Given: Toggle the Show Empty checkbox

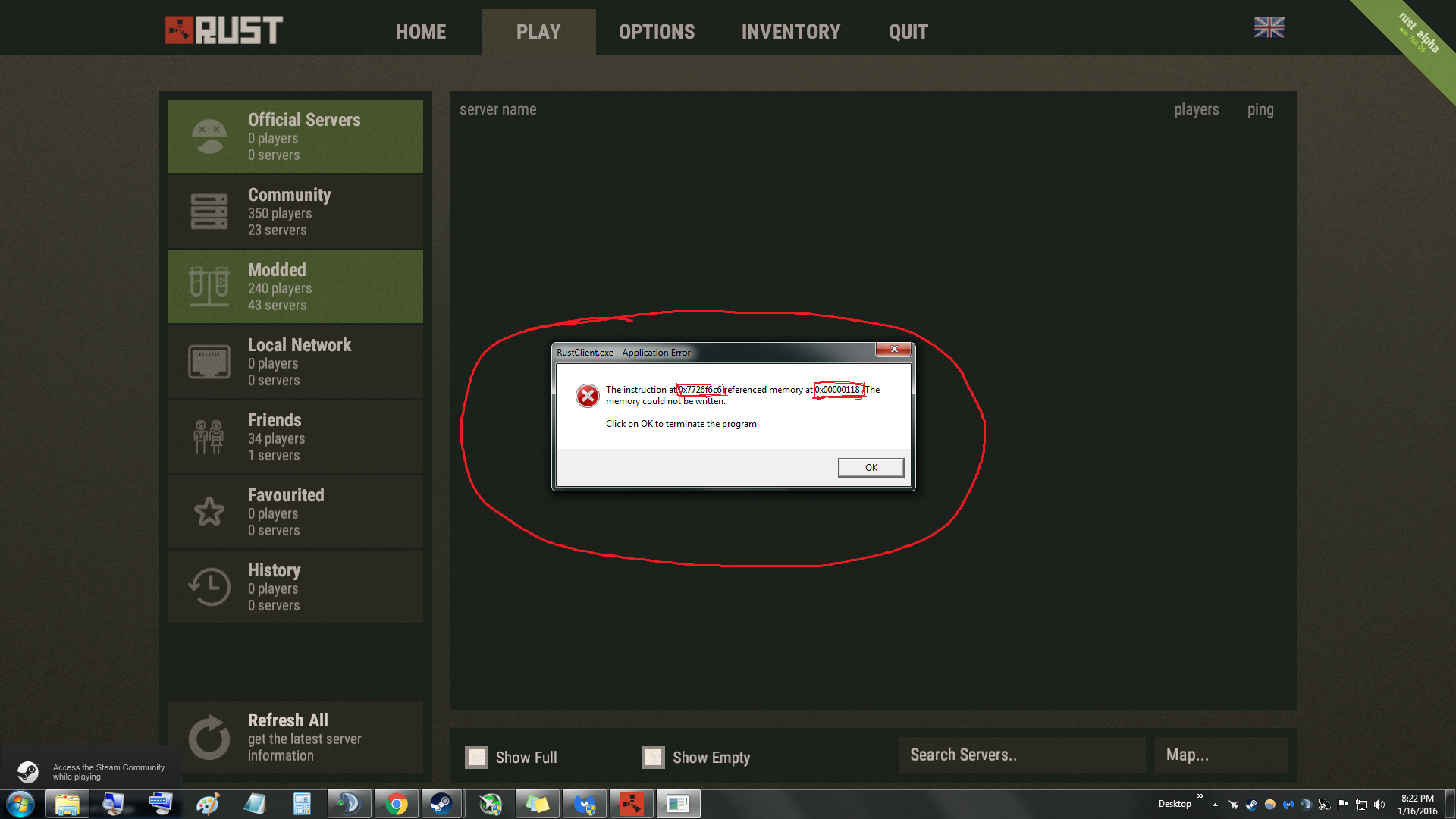Looking at the screenshot, I should click(654, 757).
